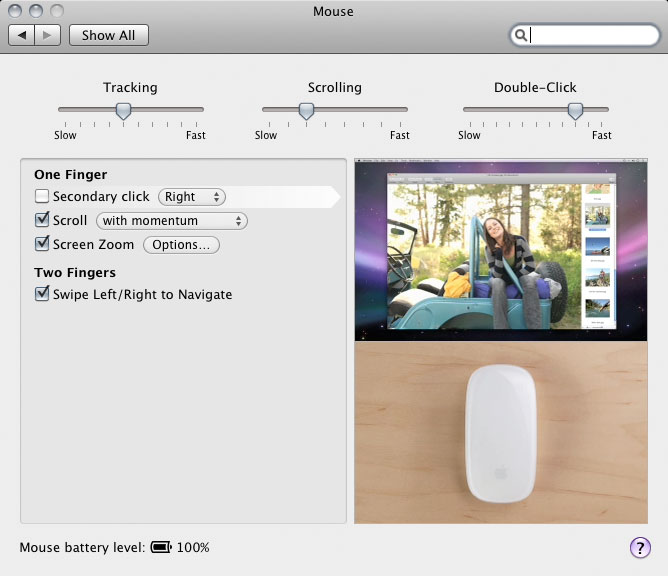Enable the Secondary click checkbox

click(42, 196)
